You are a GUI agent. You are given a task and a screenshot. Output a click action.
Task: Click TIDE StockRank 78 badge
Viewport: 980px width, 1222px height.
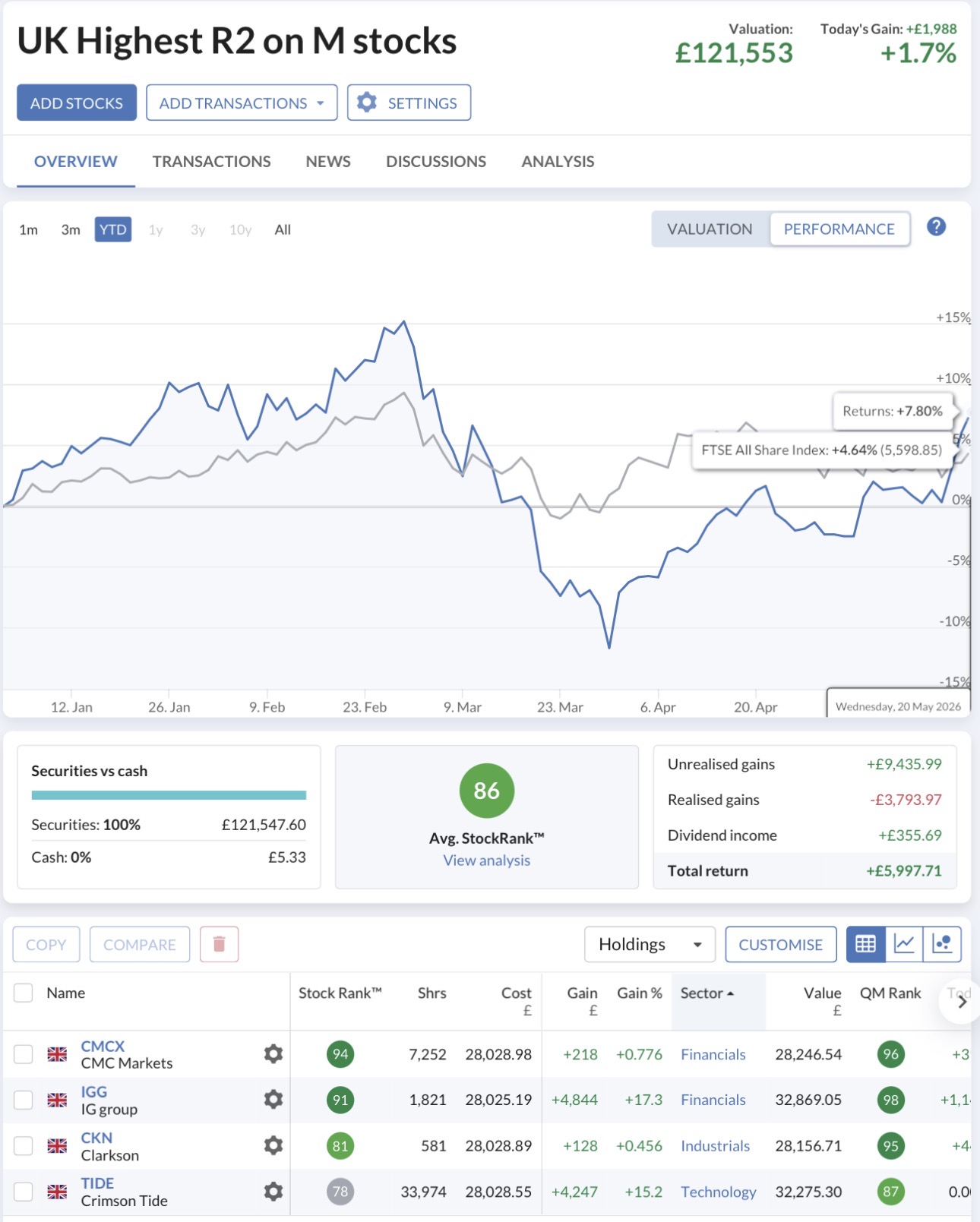coord(340,1192)
